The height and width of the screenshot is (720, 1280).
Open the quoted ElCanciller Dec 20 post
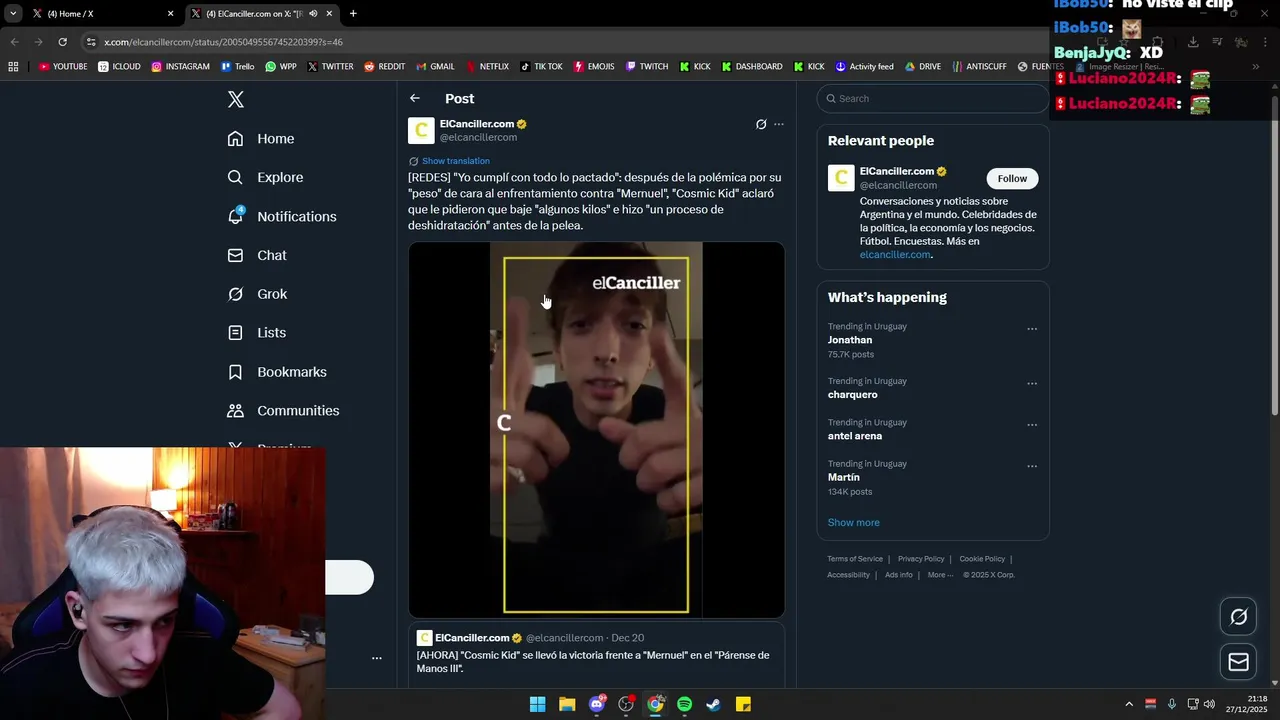coord(596,655)
